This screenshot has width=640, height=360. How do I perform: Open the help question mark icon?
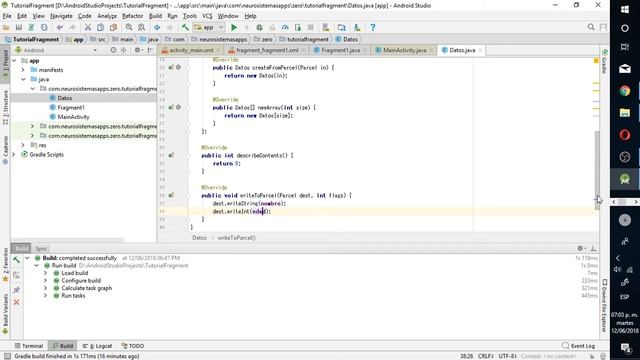(x=372, y=27)
